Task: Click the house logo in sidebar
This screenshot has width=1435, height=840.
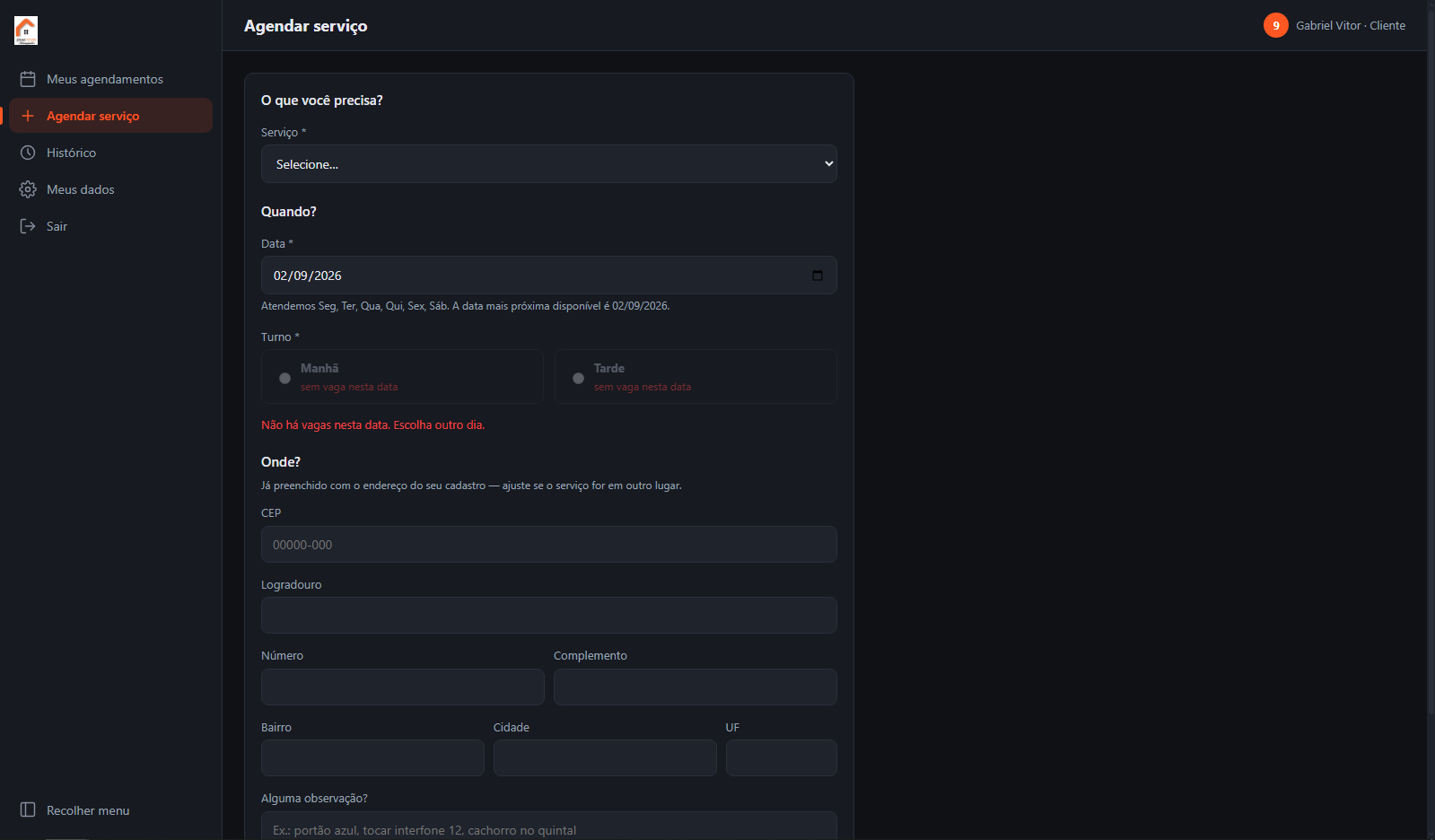Action: [x=26, y=31]
